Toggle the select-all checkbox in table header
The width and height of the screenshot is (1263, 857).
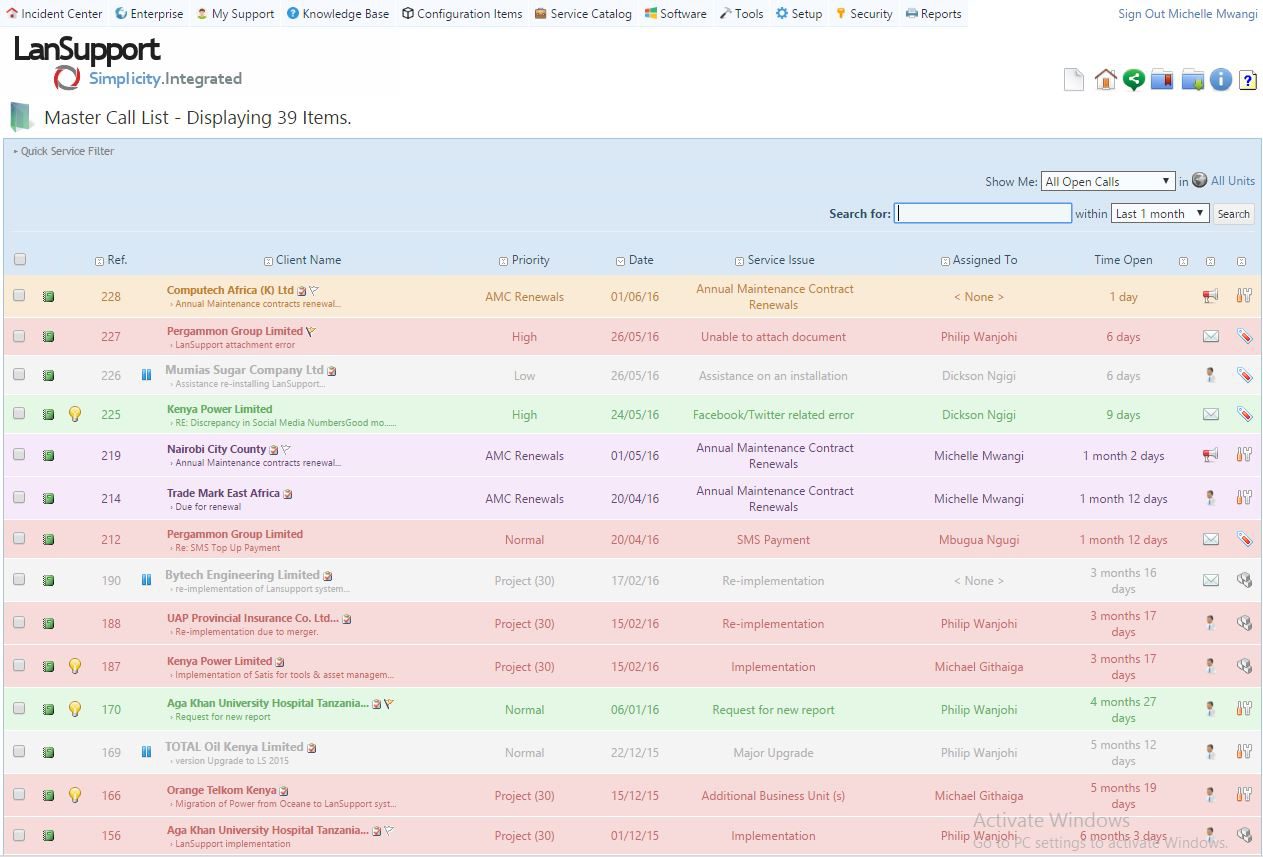point(19,260)
